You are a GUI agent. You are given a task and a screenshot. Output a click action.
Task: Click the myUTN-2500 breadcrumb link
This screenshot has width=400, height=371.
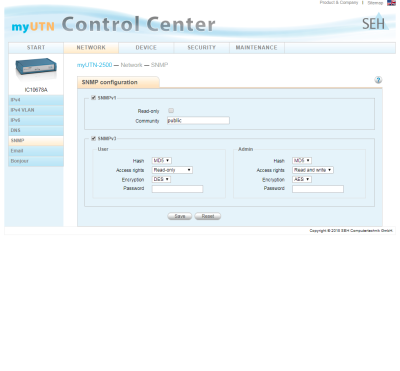pos(94,65)
